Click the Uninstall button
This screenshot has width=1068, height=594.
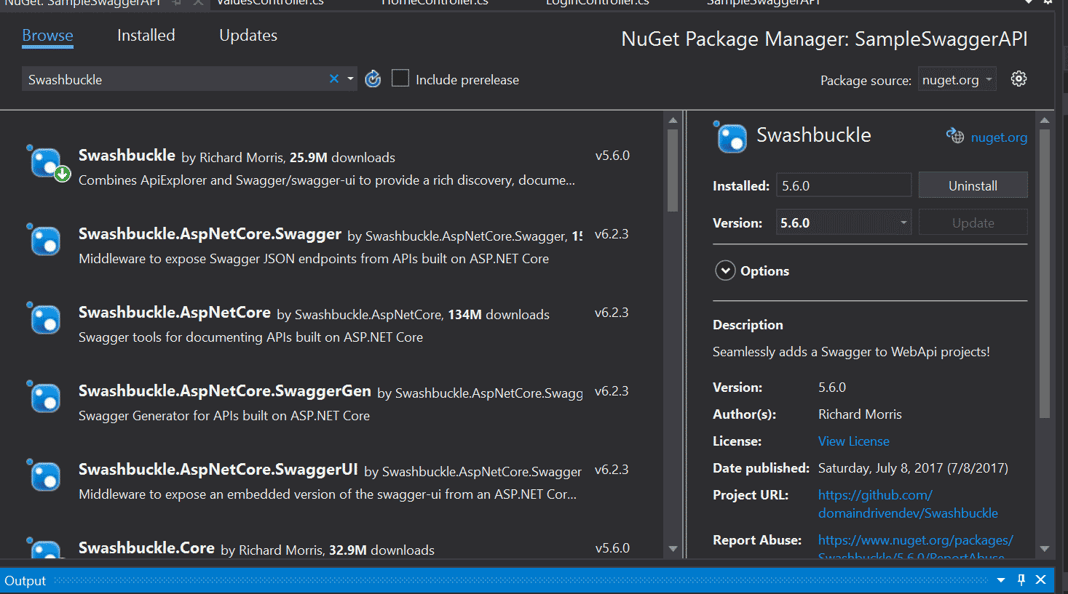(973, 185)
